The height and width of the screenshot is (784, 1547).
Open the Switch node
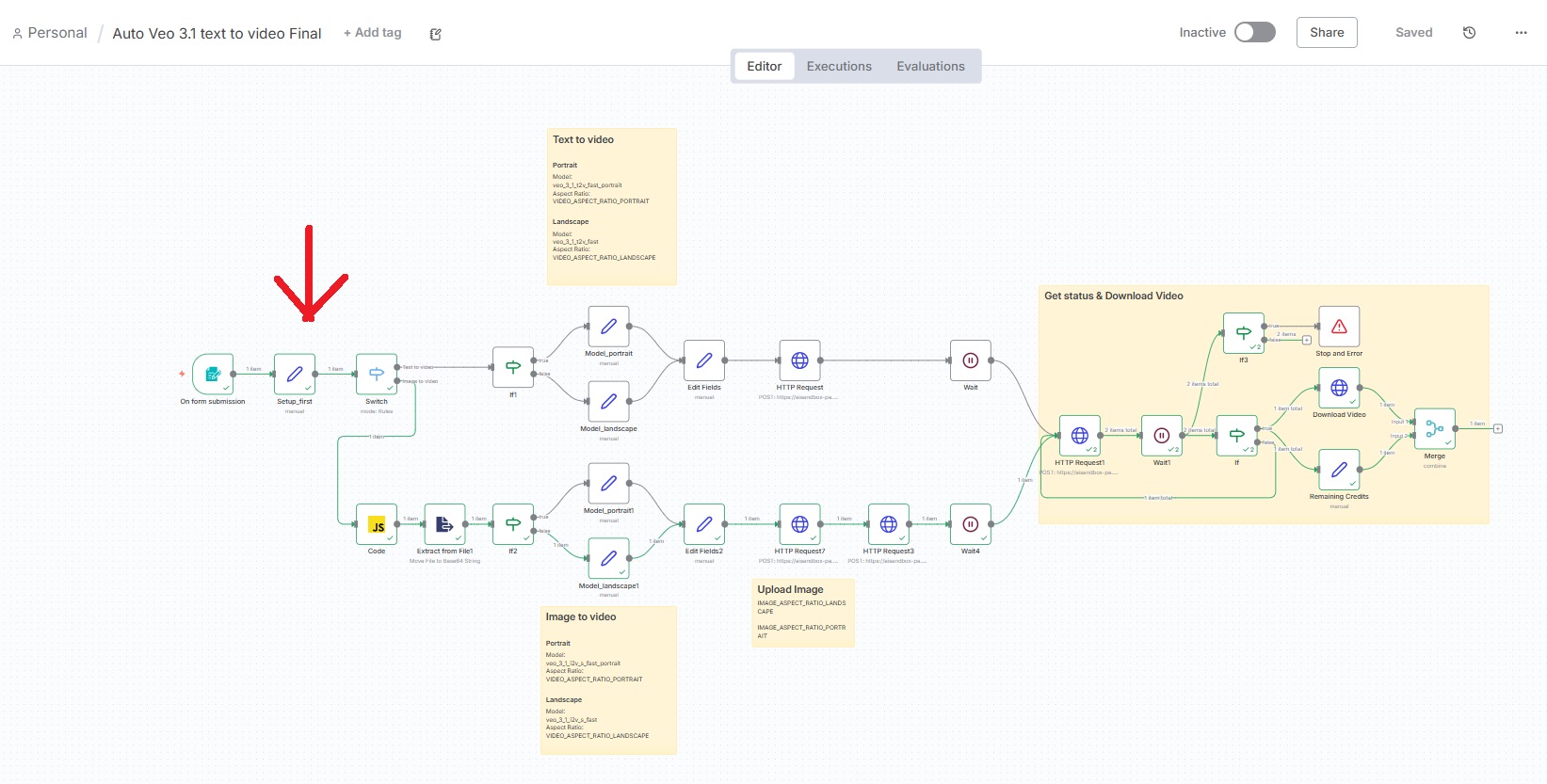pos(377,374)
